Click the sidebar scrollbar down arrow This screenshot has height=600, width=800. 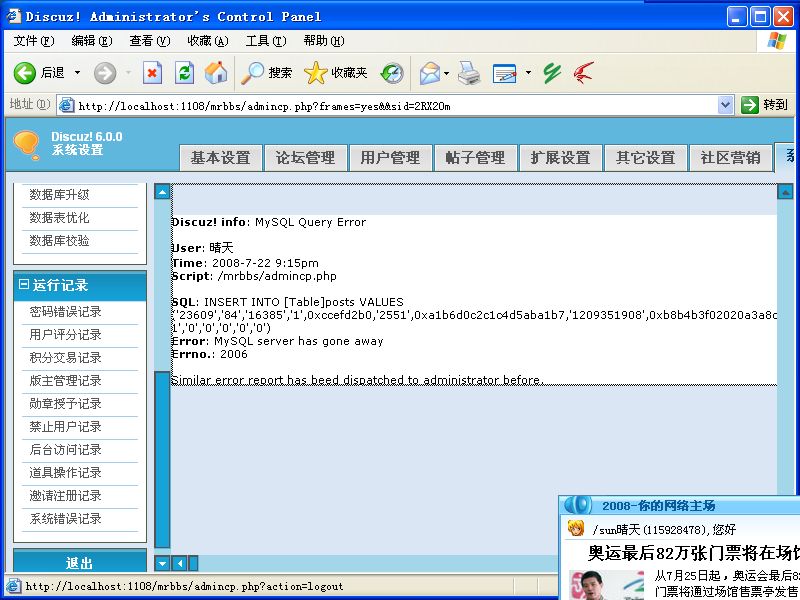click(162, 563)
